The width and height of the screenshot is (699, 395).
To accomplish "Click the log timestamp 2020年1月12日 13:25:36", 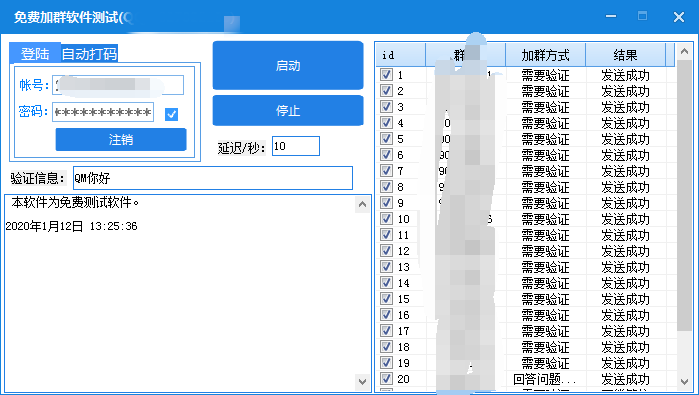I will 71,226.
